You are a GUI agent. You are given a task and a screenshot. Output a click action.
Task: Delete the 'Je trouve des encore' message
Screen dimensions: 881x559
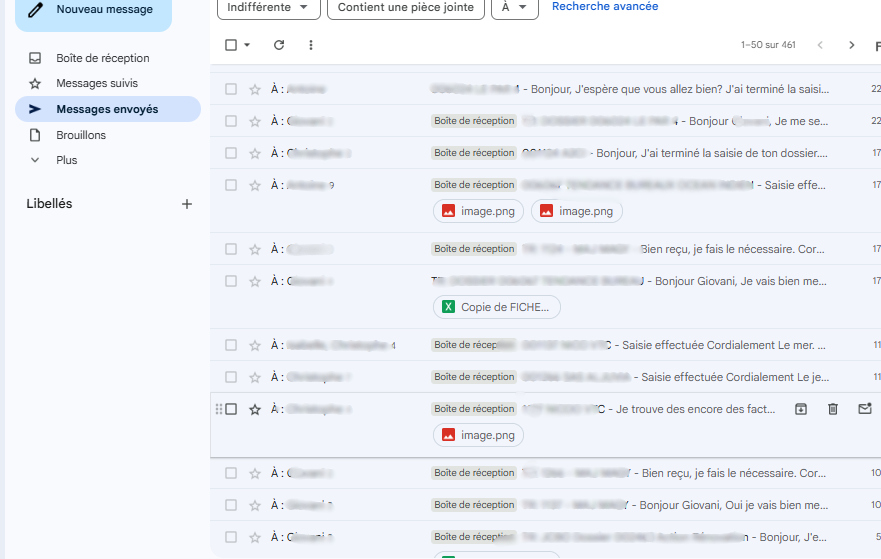click(833, 409)
